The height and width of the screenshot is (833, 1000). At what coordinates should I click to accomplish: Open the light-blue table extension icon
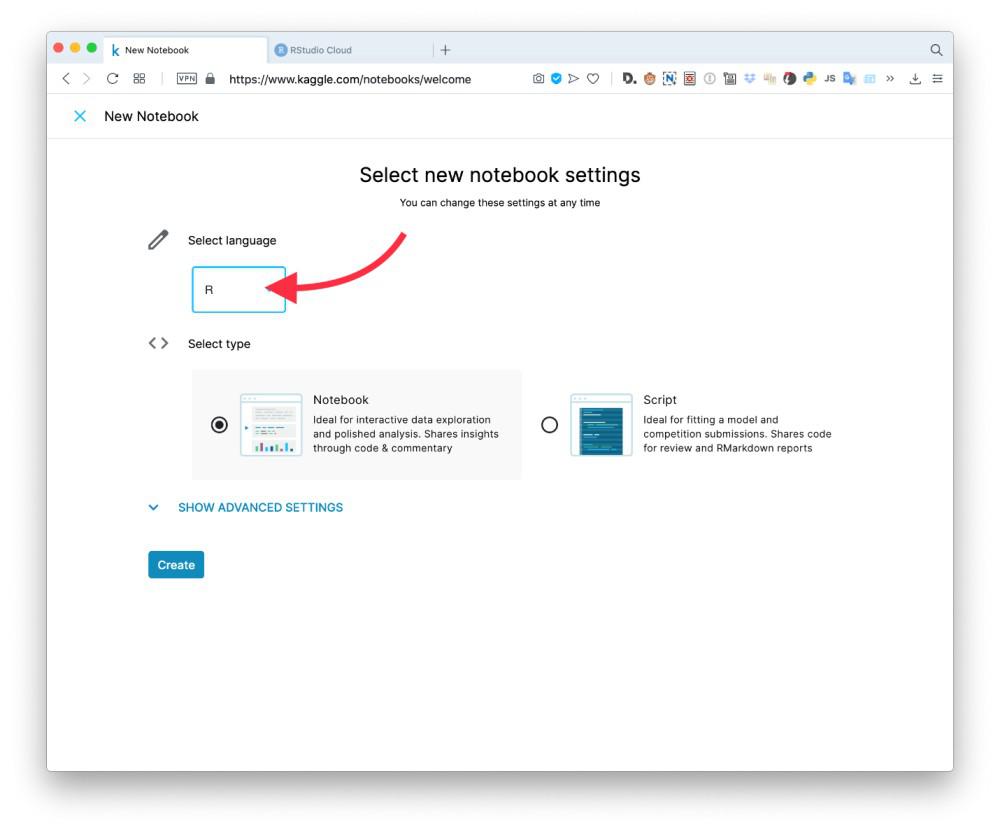869,78
